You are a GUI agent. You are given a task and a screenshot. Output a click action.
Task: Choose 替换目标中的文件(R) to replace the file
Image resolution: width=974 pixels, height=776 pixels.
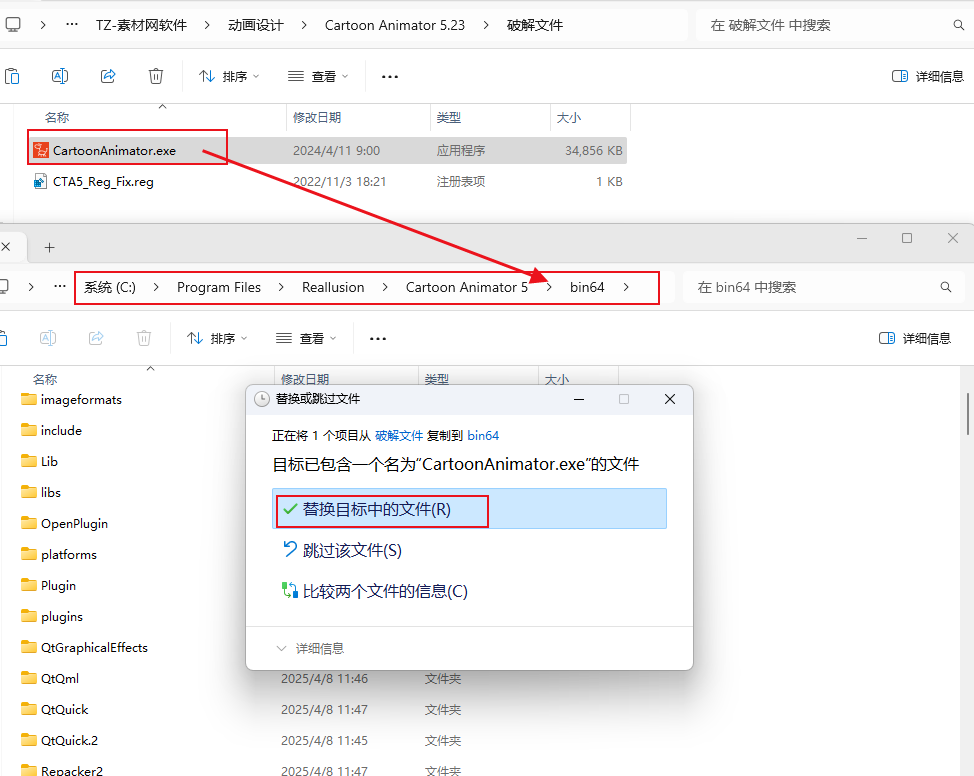(x=469, y=509)
